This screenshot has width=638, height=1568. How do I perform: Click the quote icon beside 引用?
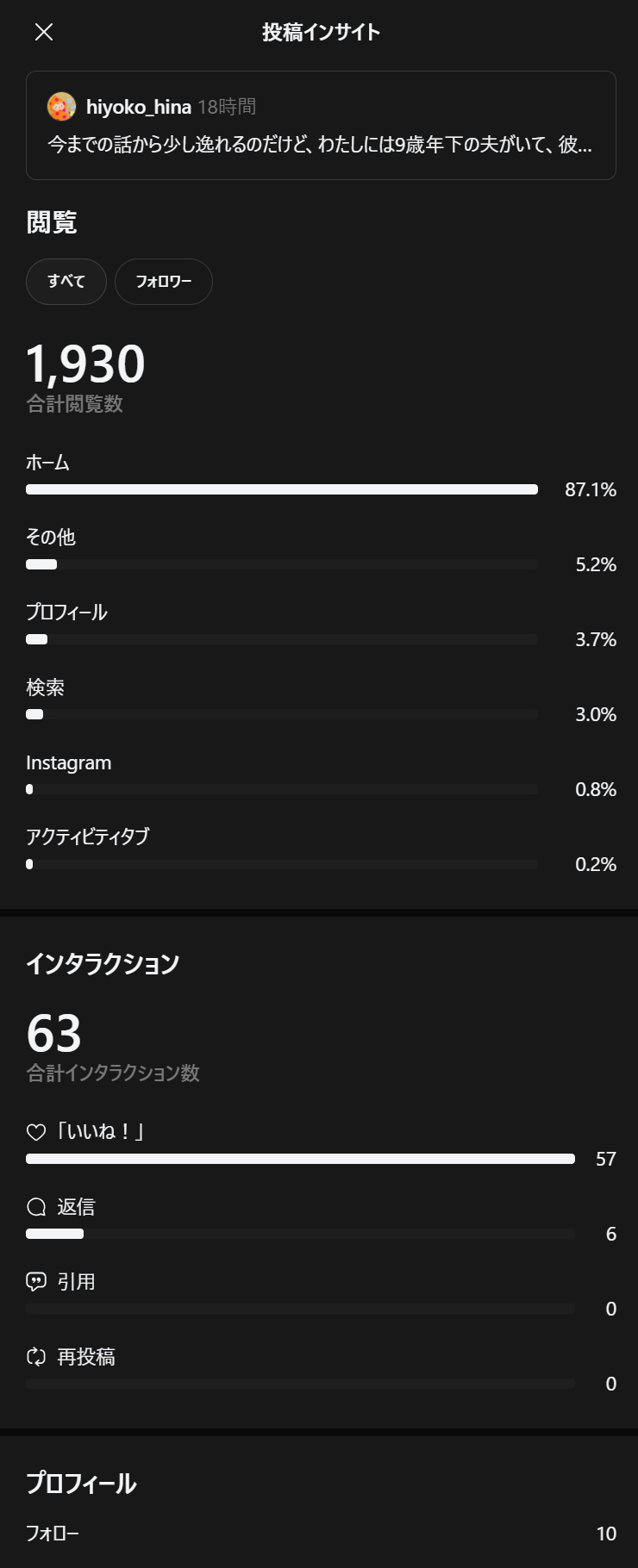click(x=36, y=1282)
